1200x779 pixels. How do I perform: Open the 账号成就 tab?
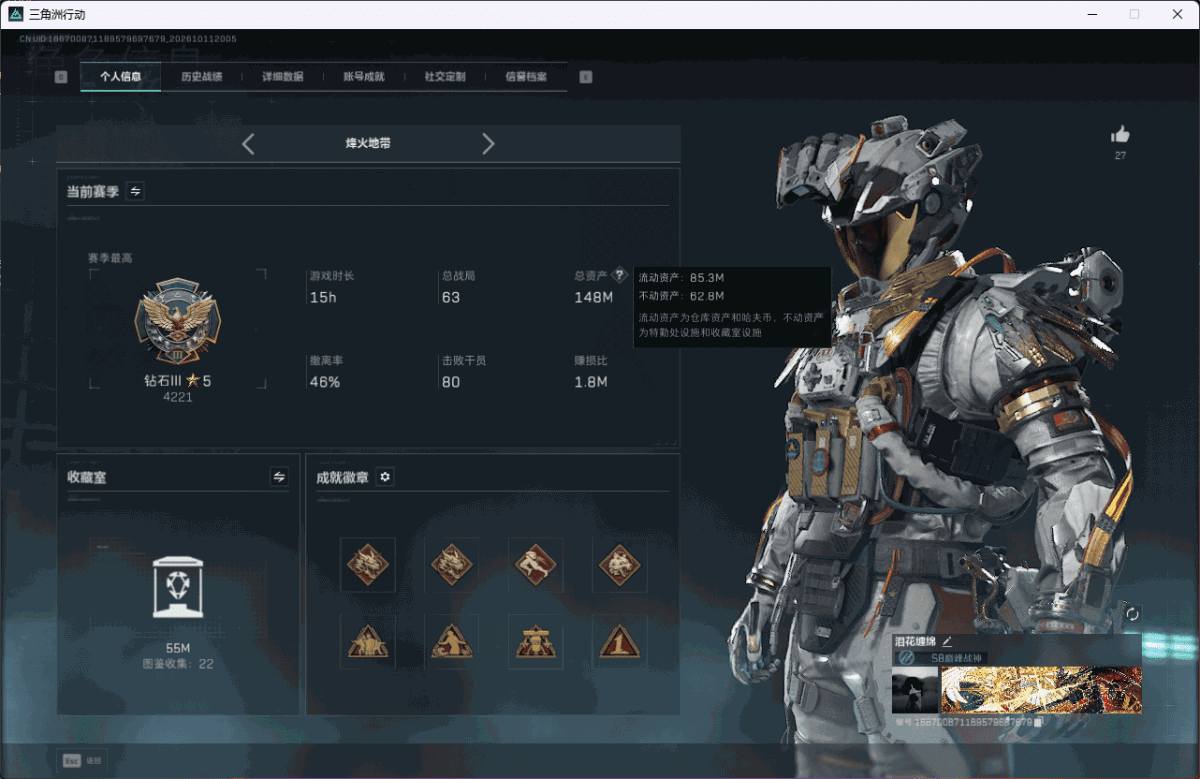tap(363, 77)
